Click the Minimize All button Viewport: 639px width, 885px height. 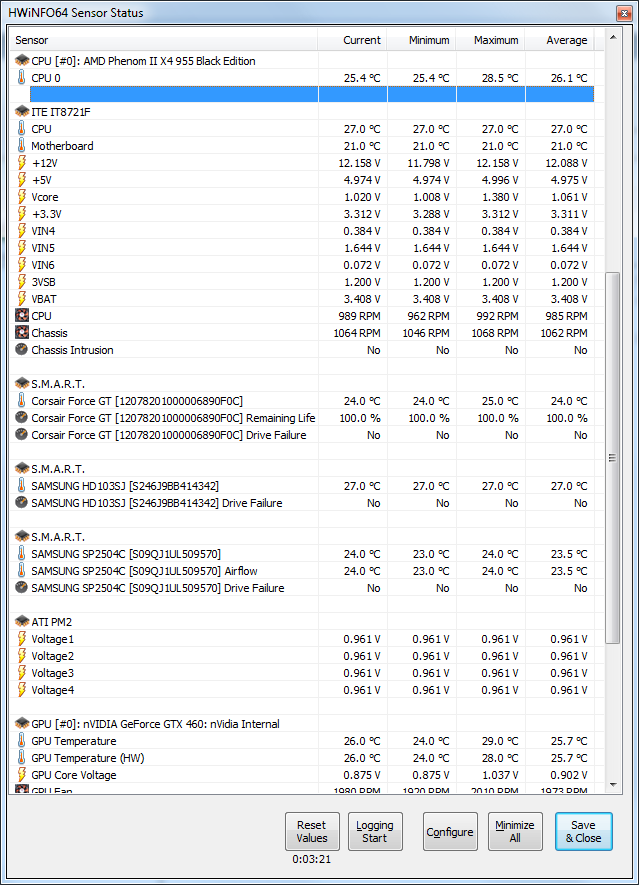click(515, 831)
